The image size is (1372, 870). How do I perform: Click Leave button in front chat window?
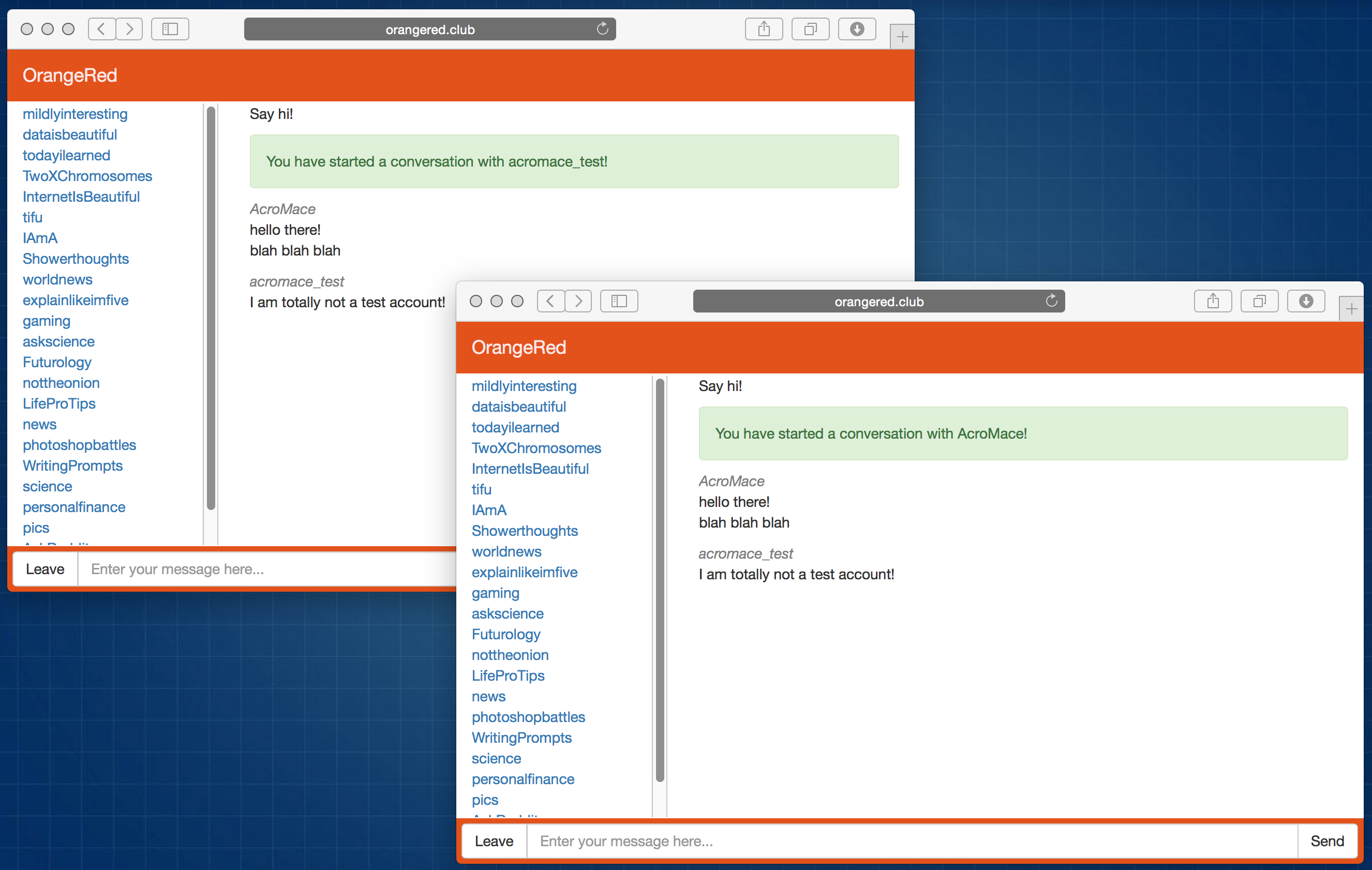pos(494,841)
